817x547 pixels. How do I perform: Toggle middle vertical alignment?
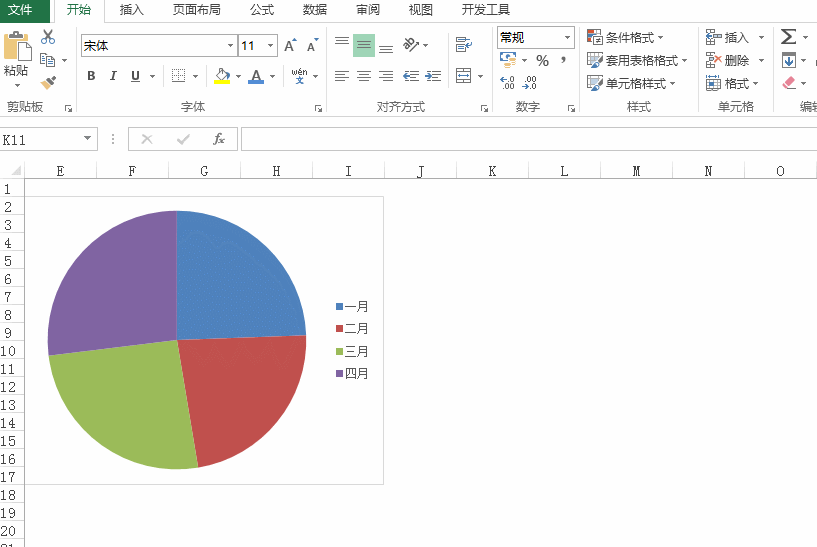[364, 45]
